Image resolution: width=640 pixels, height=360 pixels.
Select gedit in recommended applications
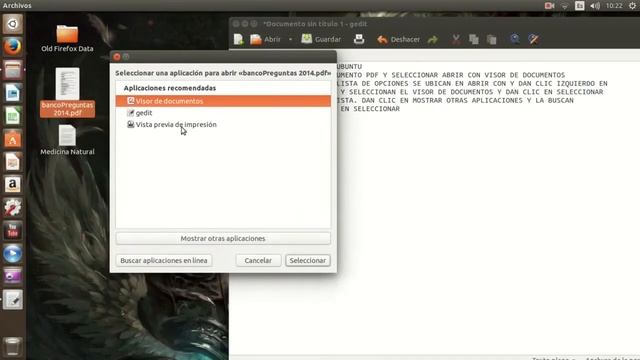tap(223, 113)
